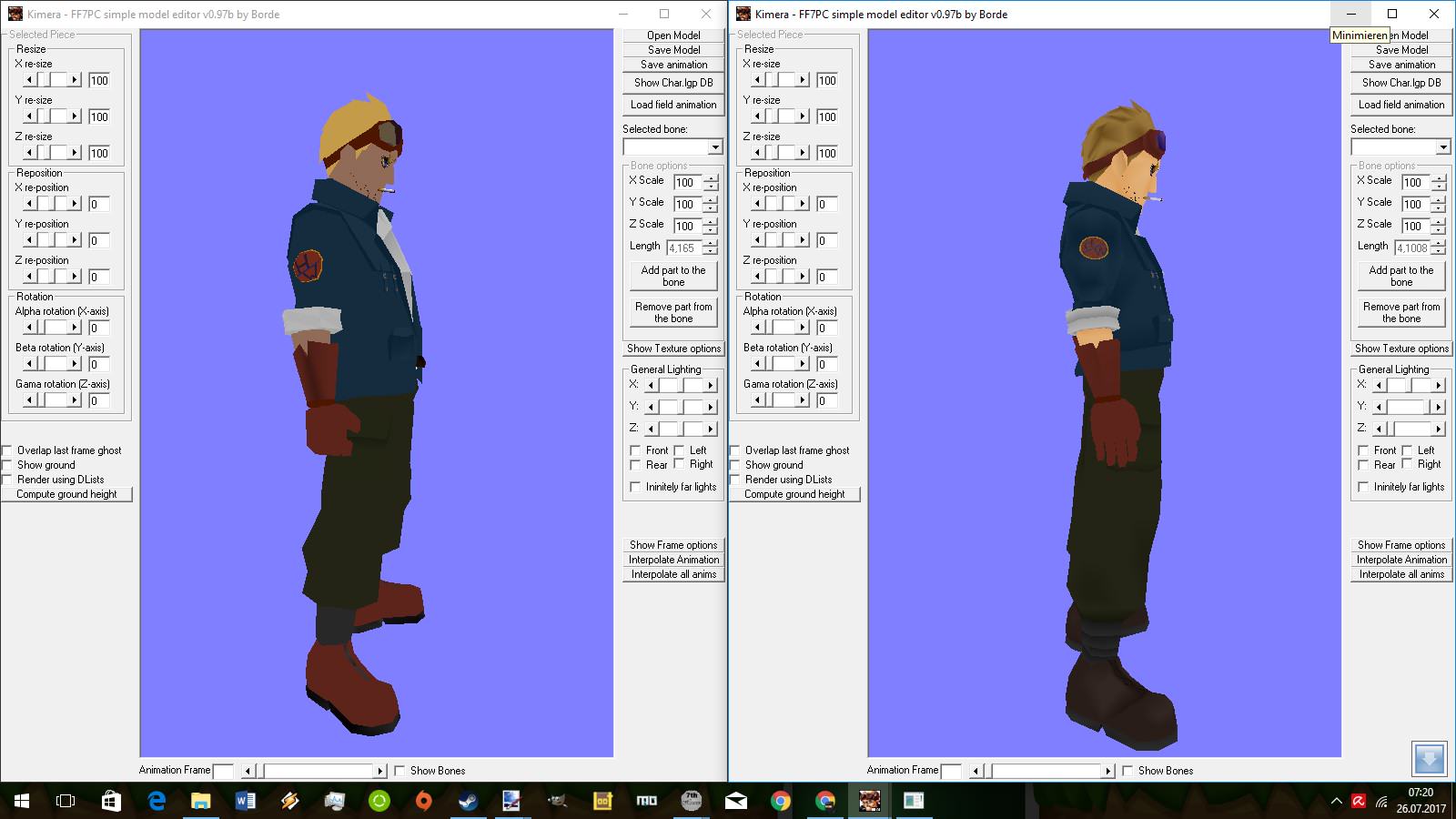This screenshot has width=1456, height=819.
Task: Launch Microsoft Store from the taskbar
Action: click(110, 801)
